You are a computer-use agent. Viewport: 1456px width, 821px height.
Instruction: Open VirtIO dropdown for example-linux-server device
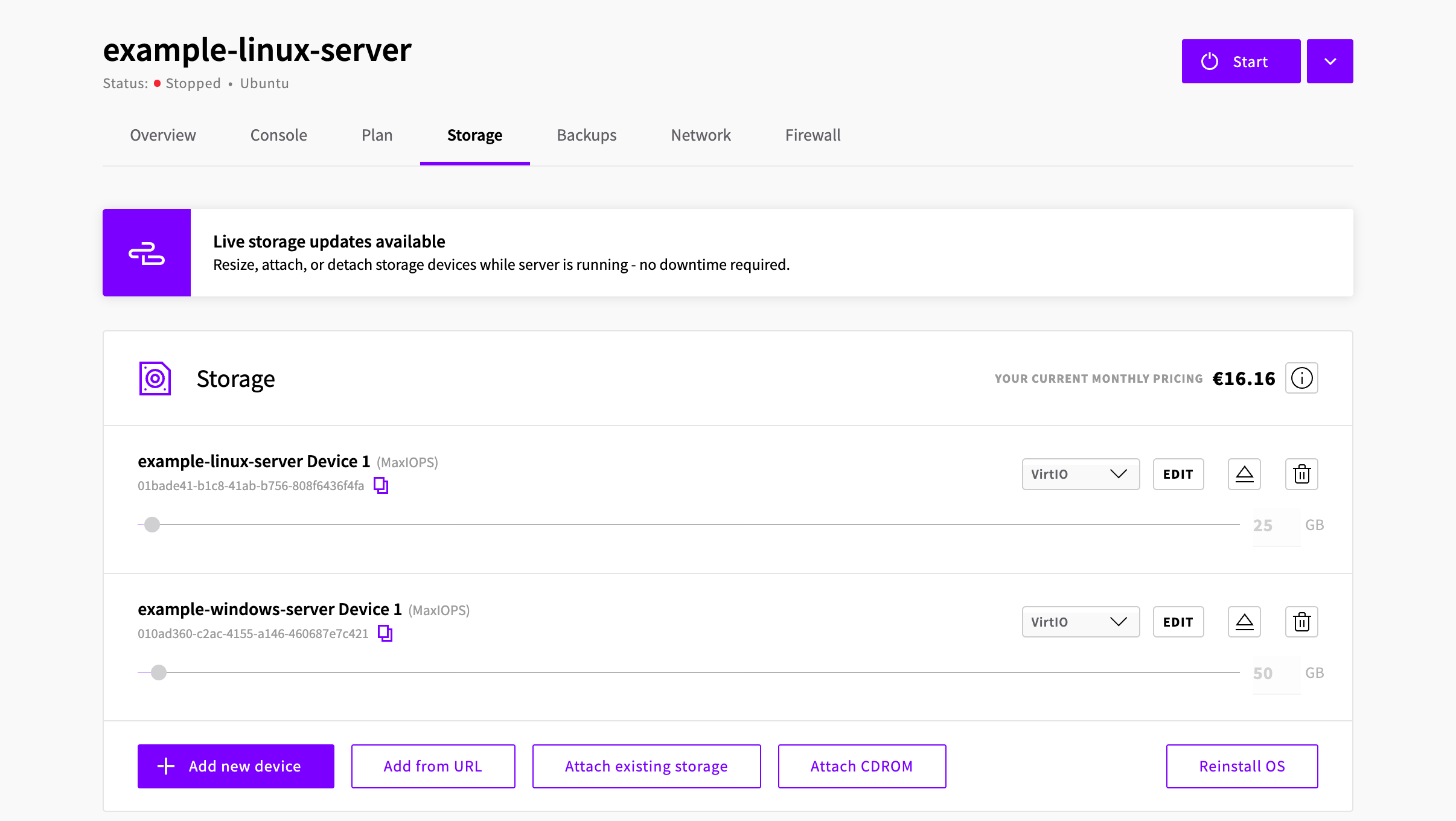tap(1081, 474)
